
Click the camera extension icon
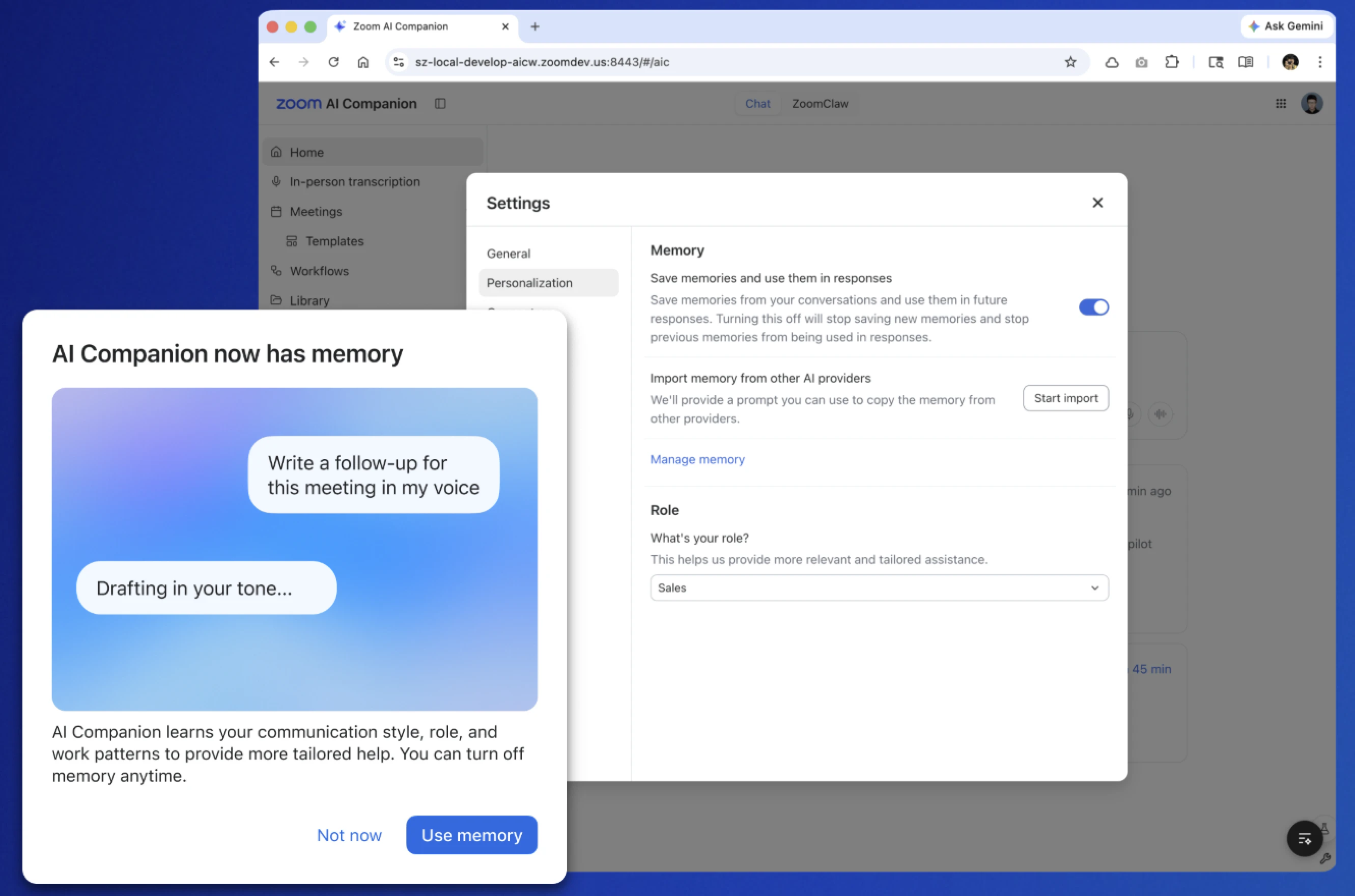pyautogui.click(x=1141, y=62)
